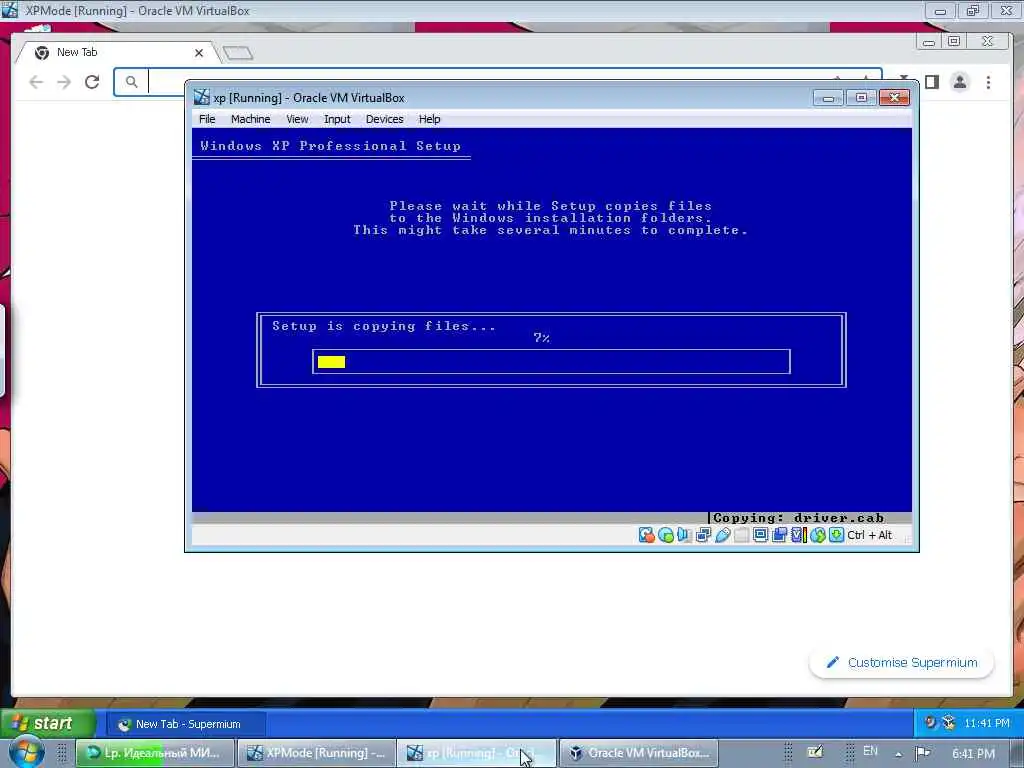The image size is (1024, 768).
Task: Open the Input menu
Action: (x=337, y=119)
